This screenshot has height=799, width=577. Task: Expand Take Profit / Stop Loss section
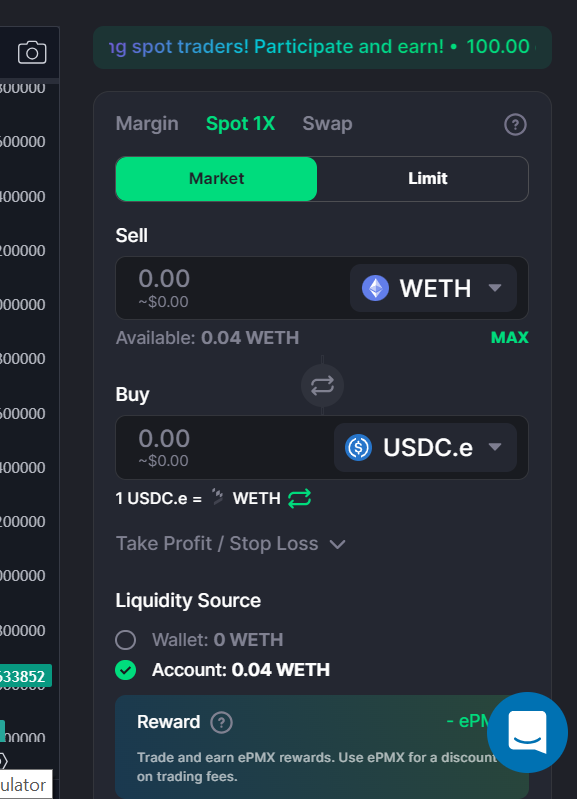click(230, 544)
